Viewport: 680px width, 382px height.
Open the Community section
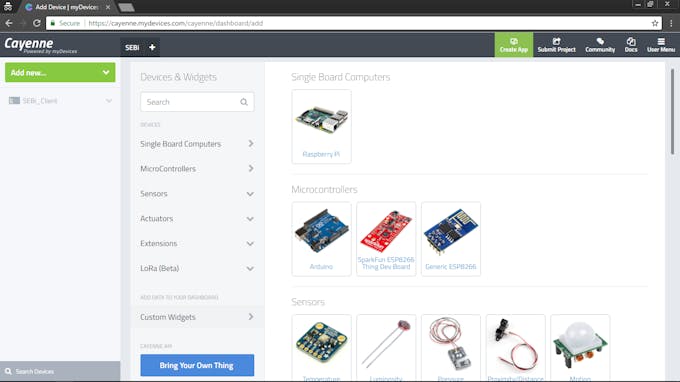tap(600, 45)
